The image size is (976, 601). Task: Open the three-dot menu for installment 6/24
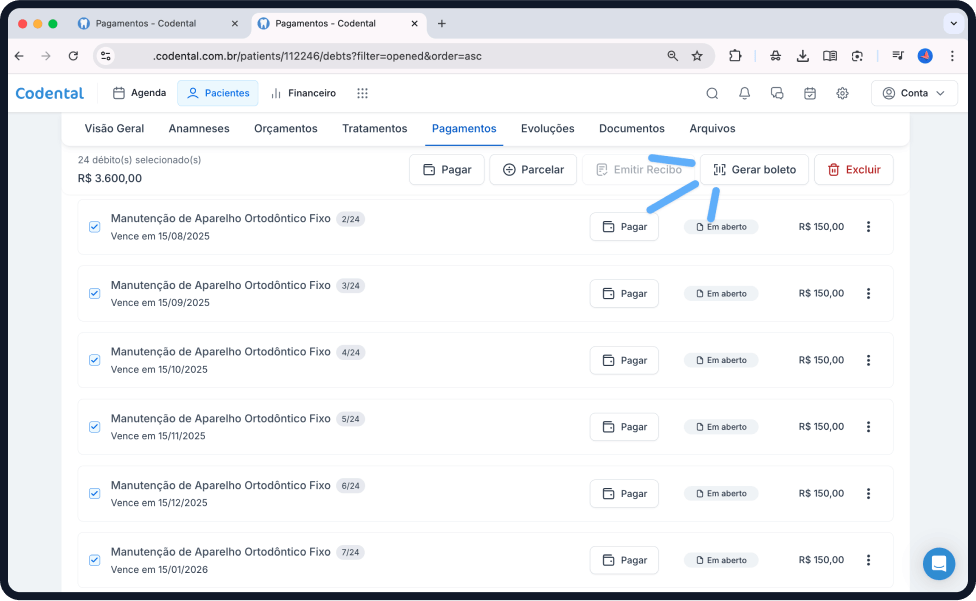(x=868, y=494)
